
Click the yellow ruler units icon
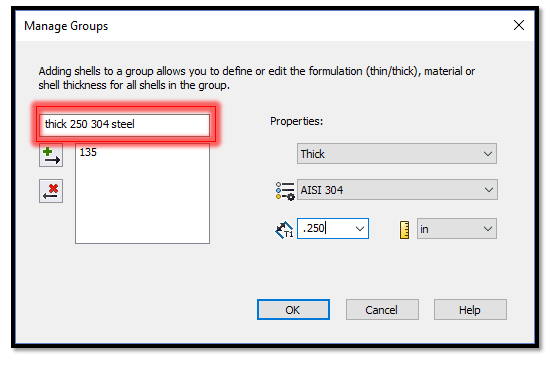(x=404, y=230)
